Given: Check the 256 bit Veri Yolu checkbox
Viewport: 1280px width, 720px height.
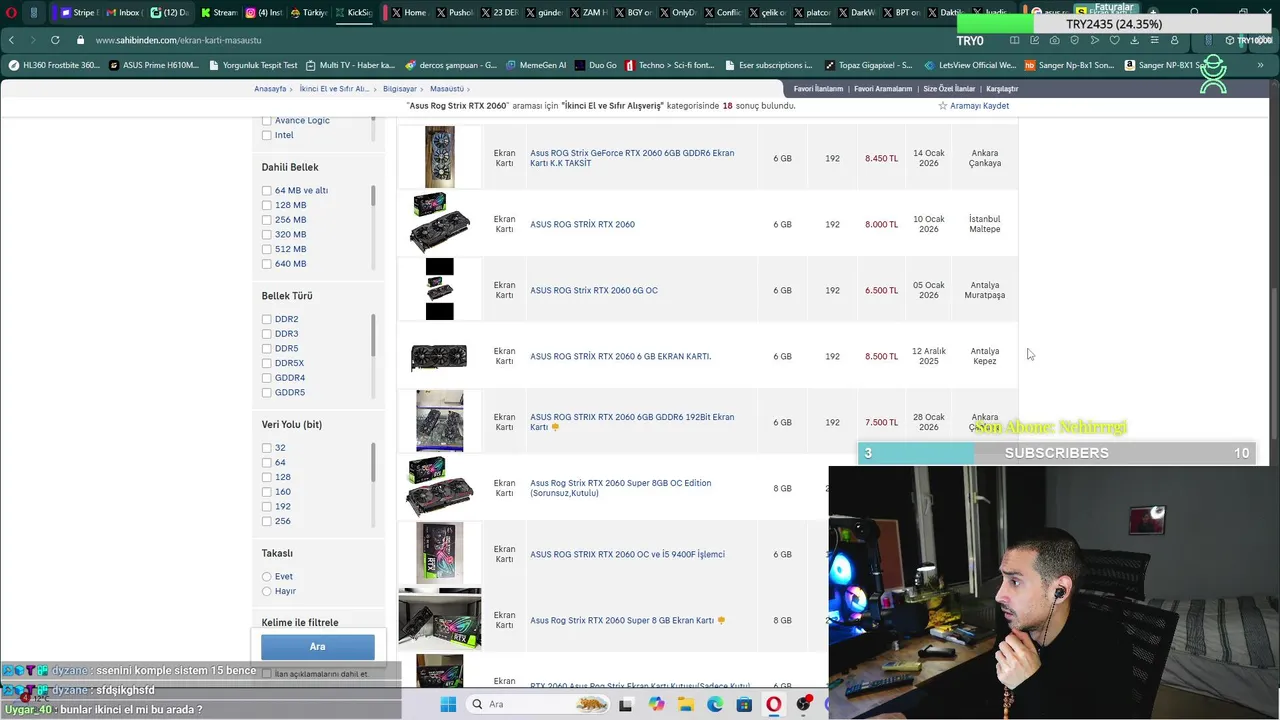Looking at the screenshot, I should tap(267, 521).
